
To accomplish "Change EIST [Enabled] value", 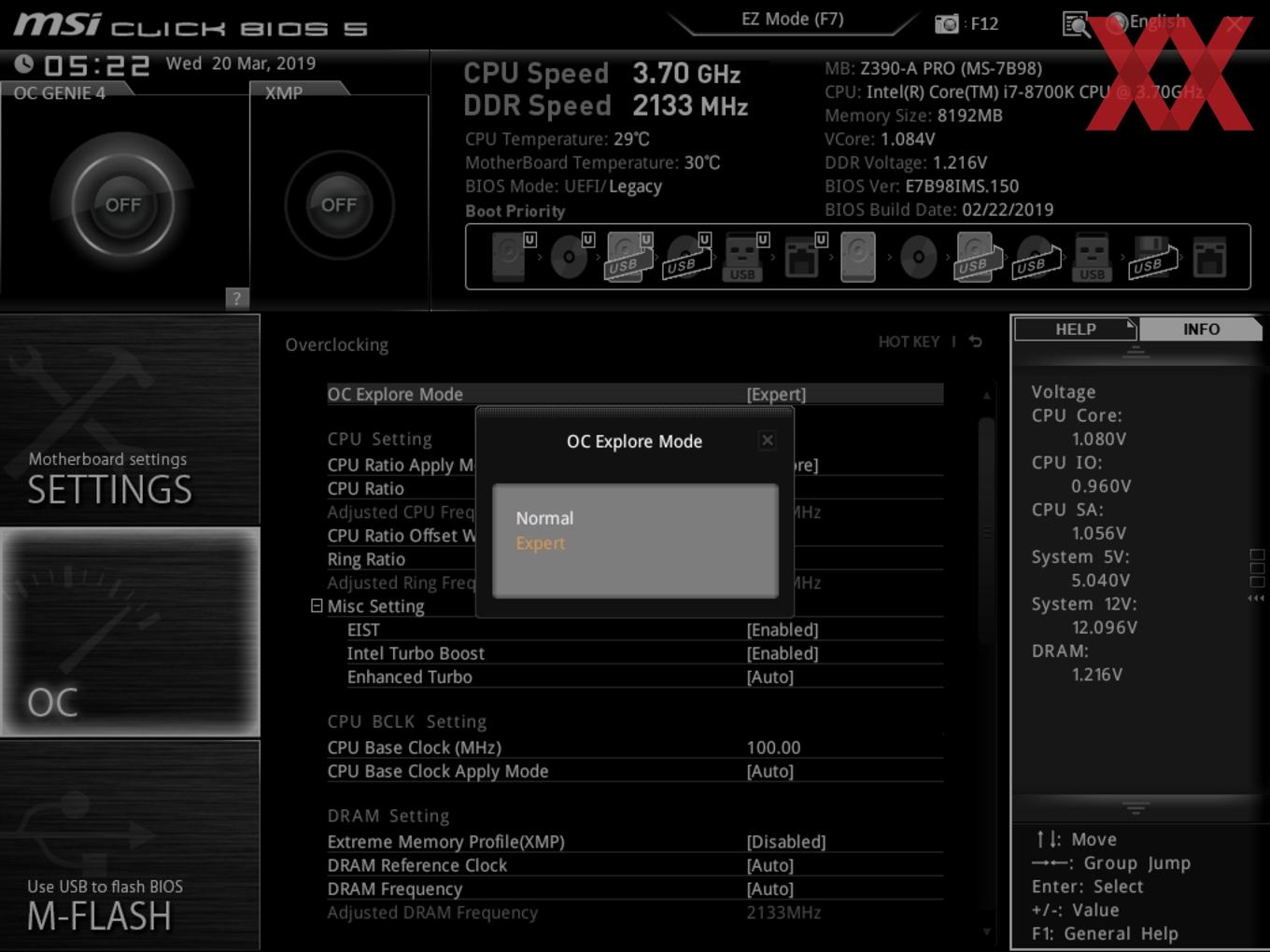I will pos(783,630).
